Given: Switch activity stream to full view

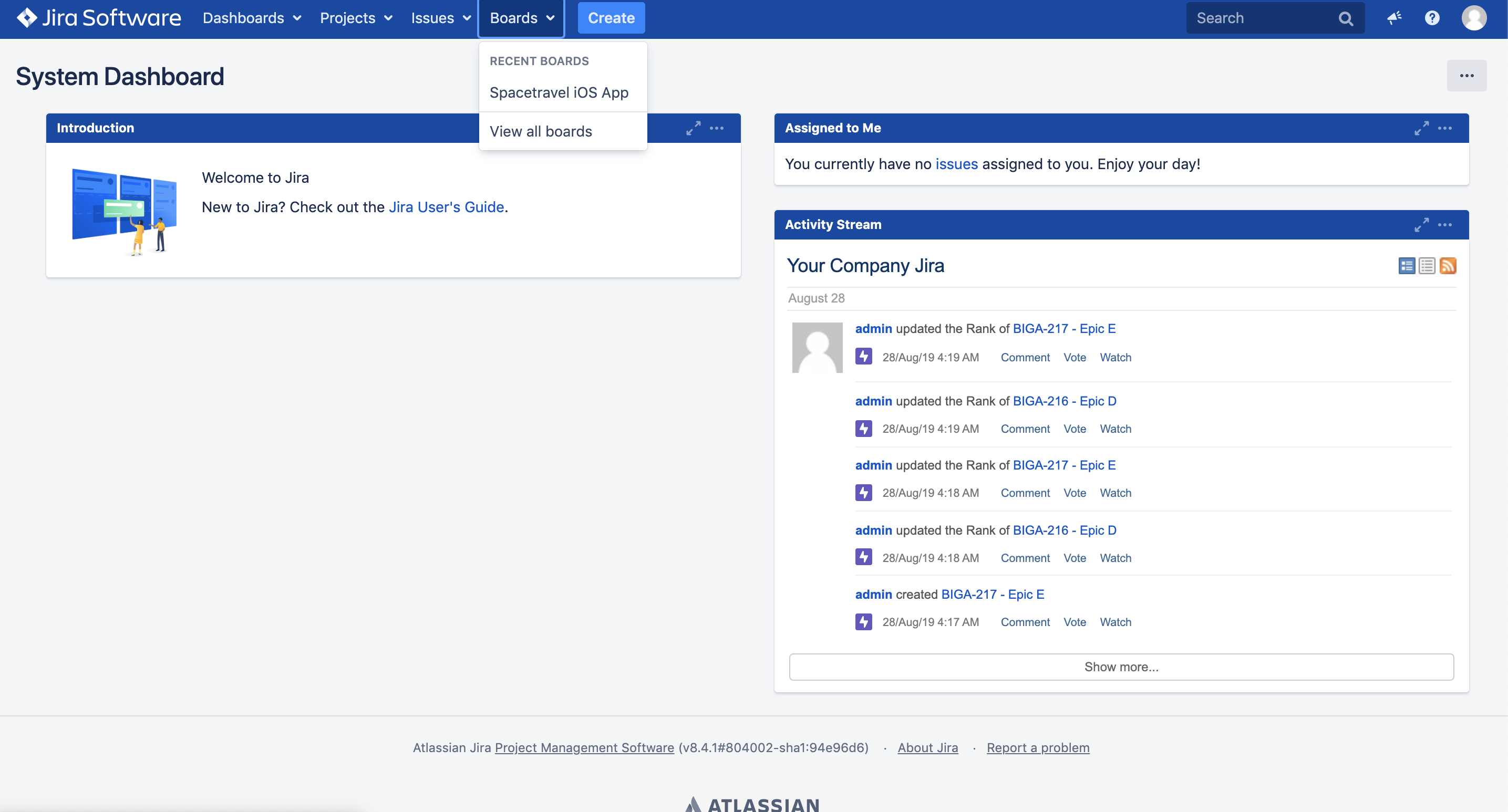Looking at the screenshot, I should (1407, 266).
